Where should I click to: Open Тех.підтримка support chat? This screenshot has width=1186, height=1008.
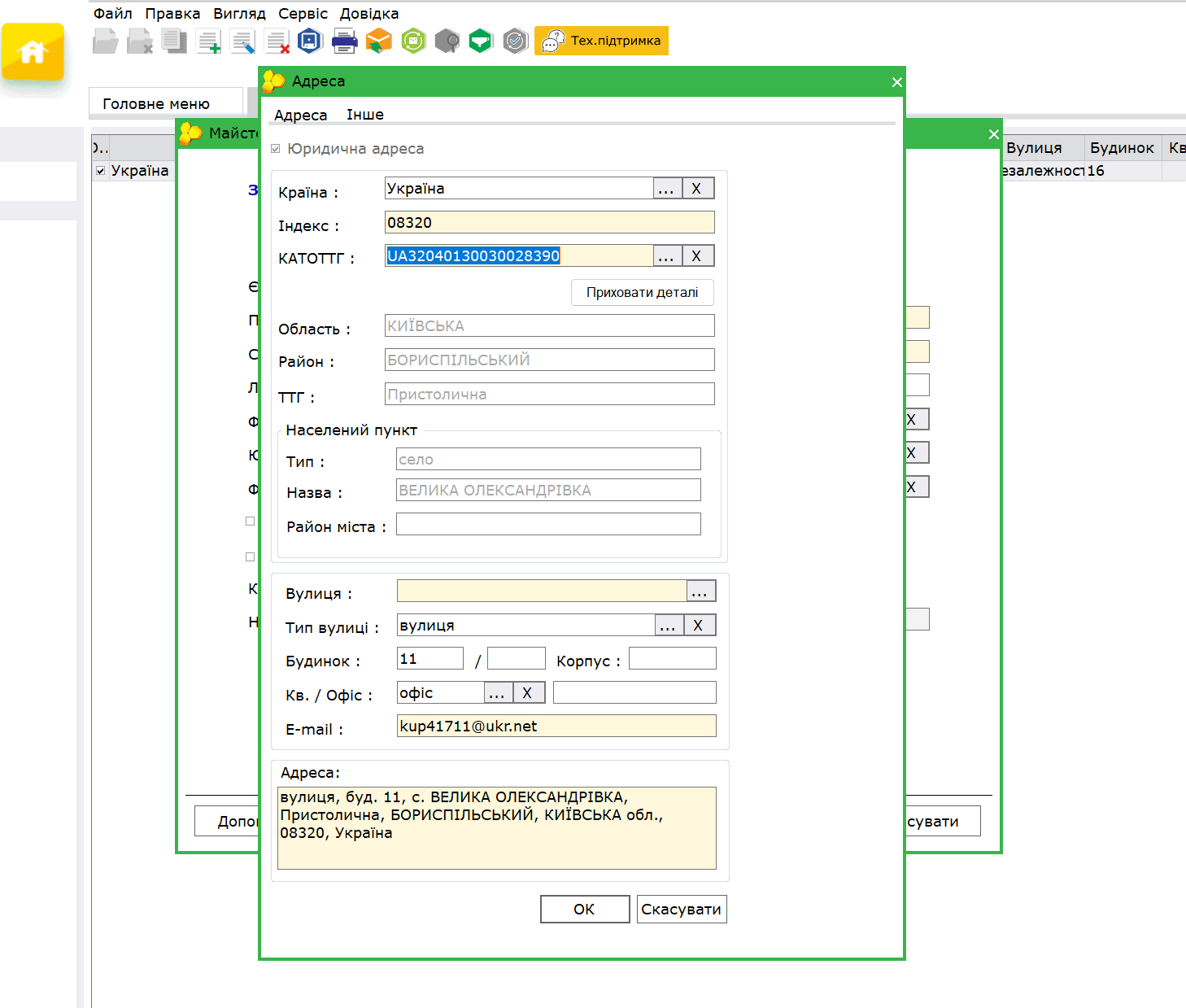[x=601, y=41]
